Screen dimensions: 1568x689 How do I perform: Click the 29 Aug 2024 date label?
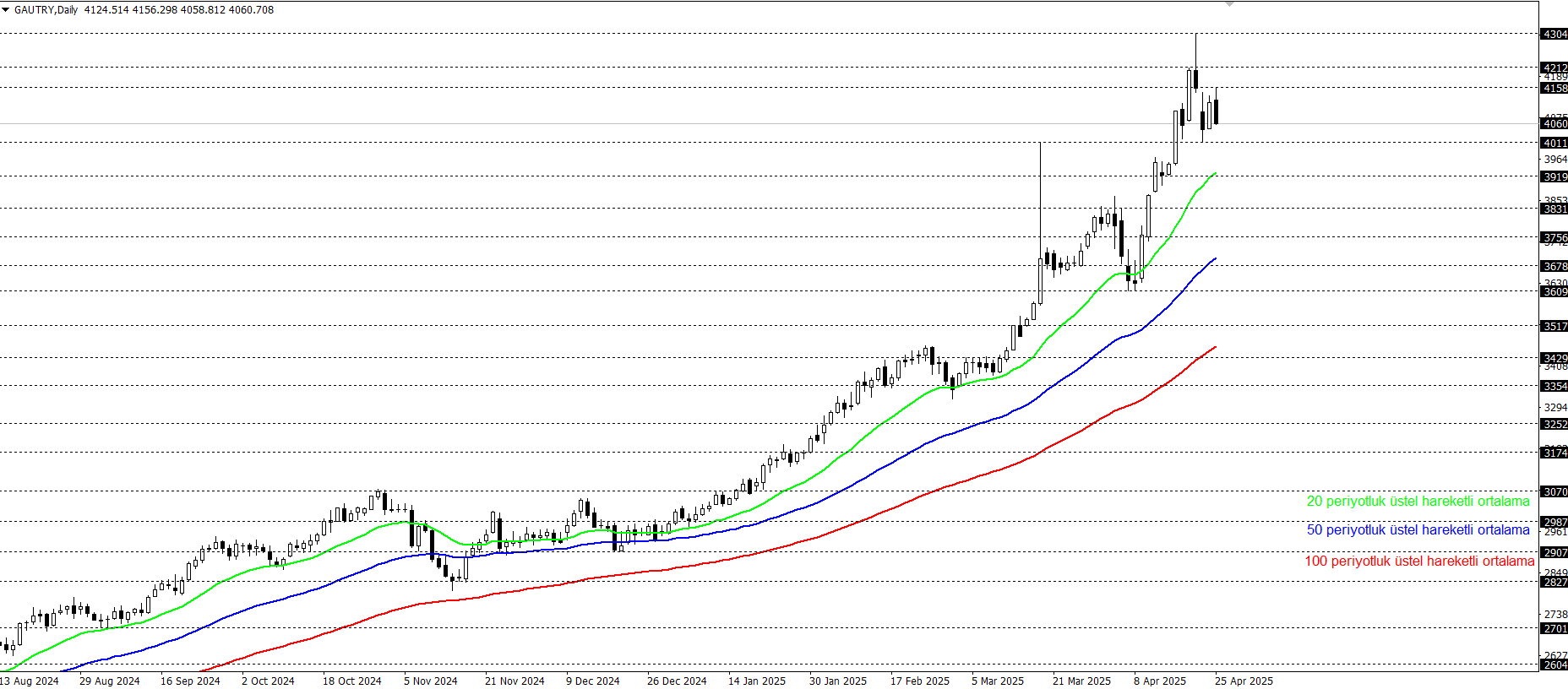coord(110,681)
